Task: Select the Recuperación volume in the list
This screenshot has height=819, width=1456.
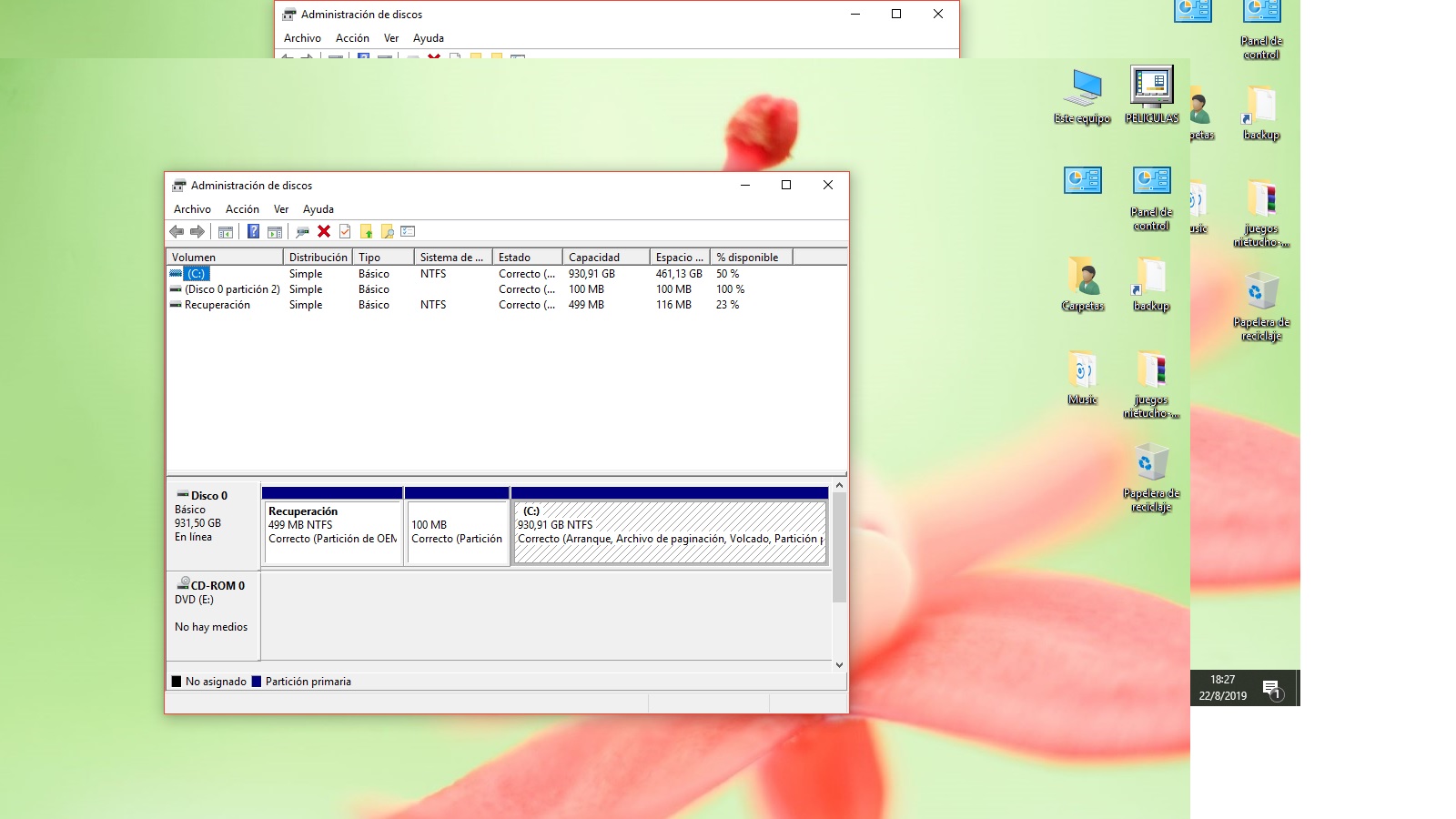Action: click(217, 305)
